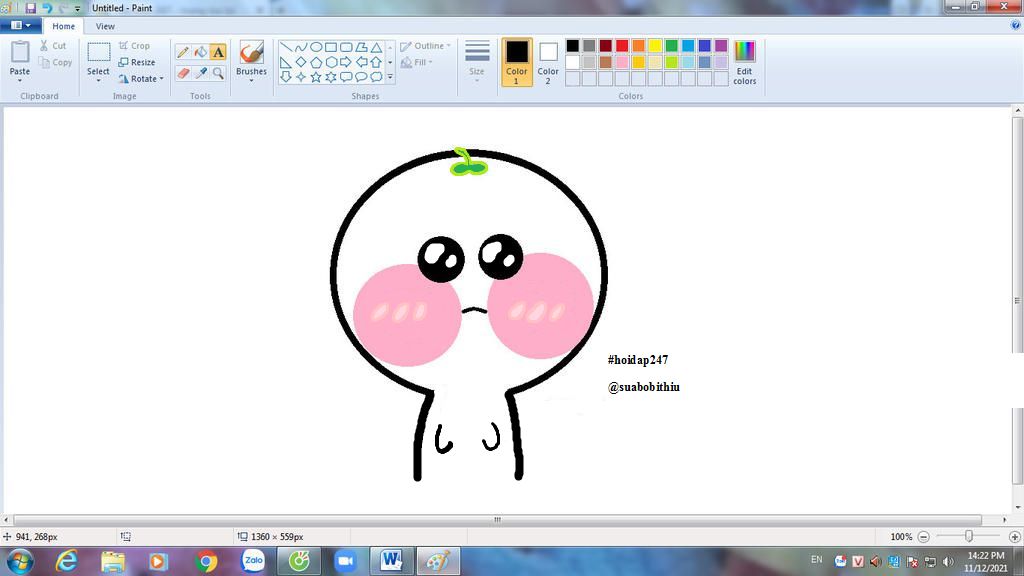Open Paint Help question mark icon
Image resolution: width=1024 pixels, height=576 pixels.
(x=1016, y=25)
